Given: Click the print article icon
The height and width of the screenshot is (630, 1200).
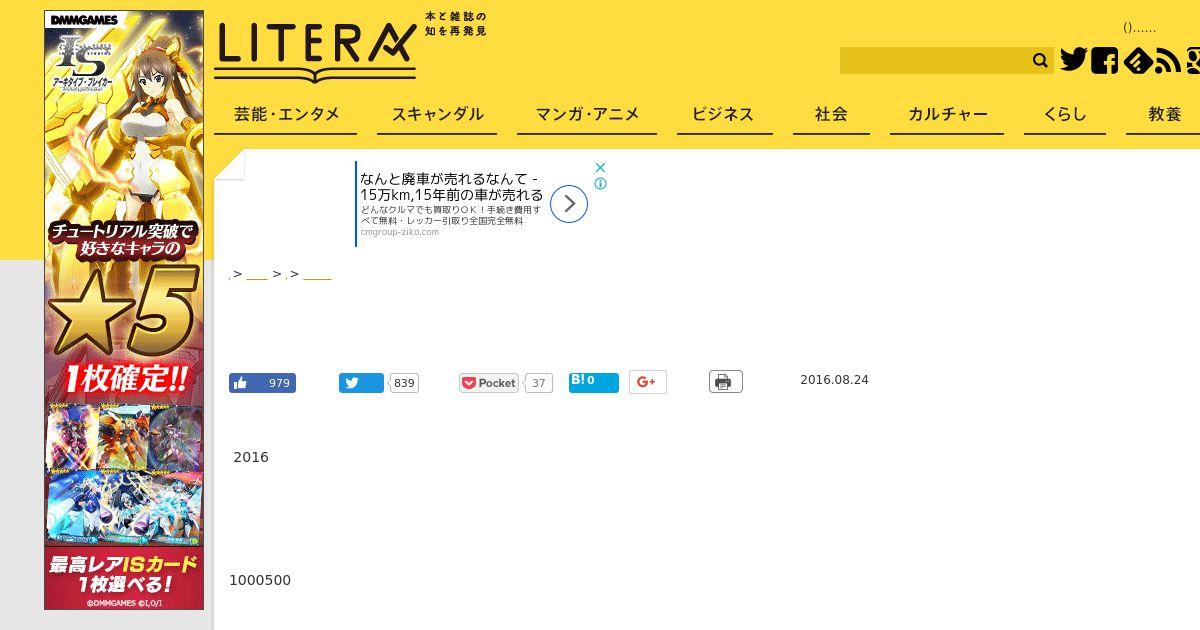Looking at the screenshot, I should (726, 382).
